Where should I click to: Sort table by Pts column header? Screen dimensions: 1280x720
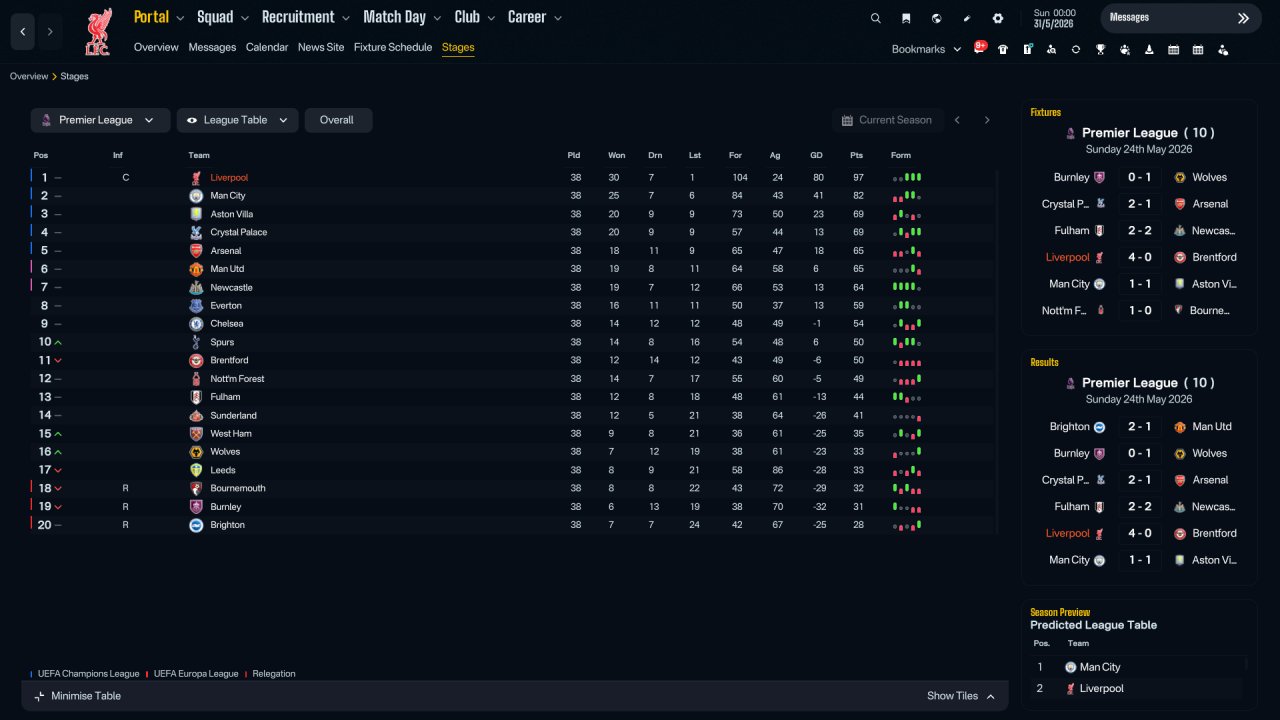(x=856, y=155)
